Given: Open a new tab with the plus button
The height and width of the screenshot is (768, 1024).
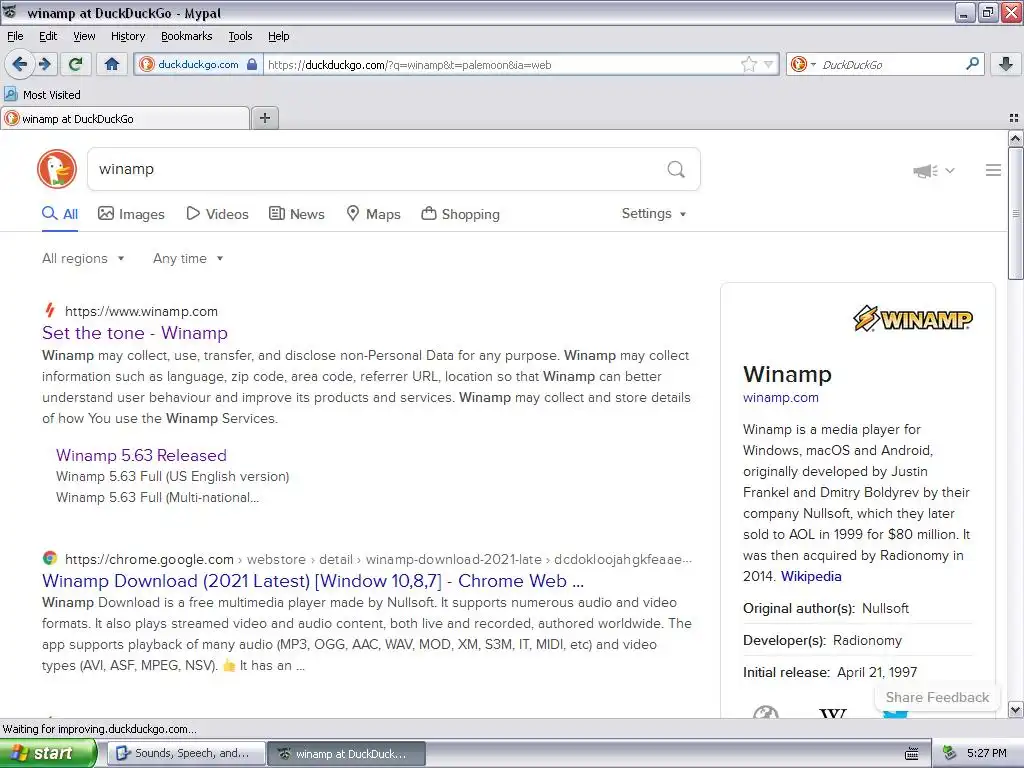Looking at the screenshot, I should 265,118.
